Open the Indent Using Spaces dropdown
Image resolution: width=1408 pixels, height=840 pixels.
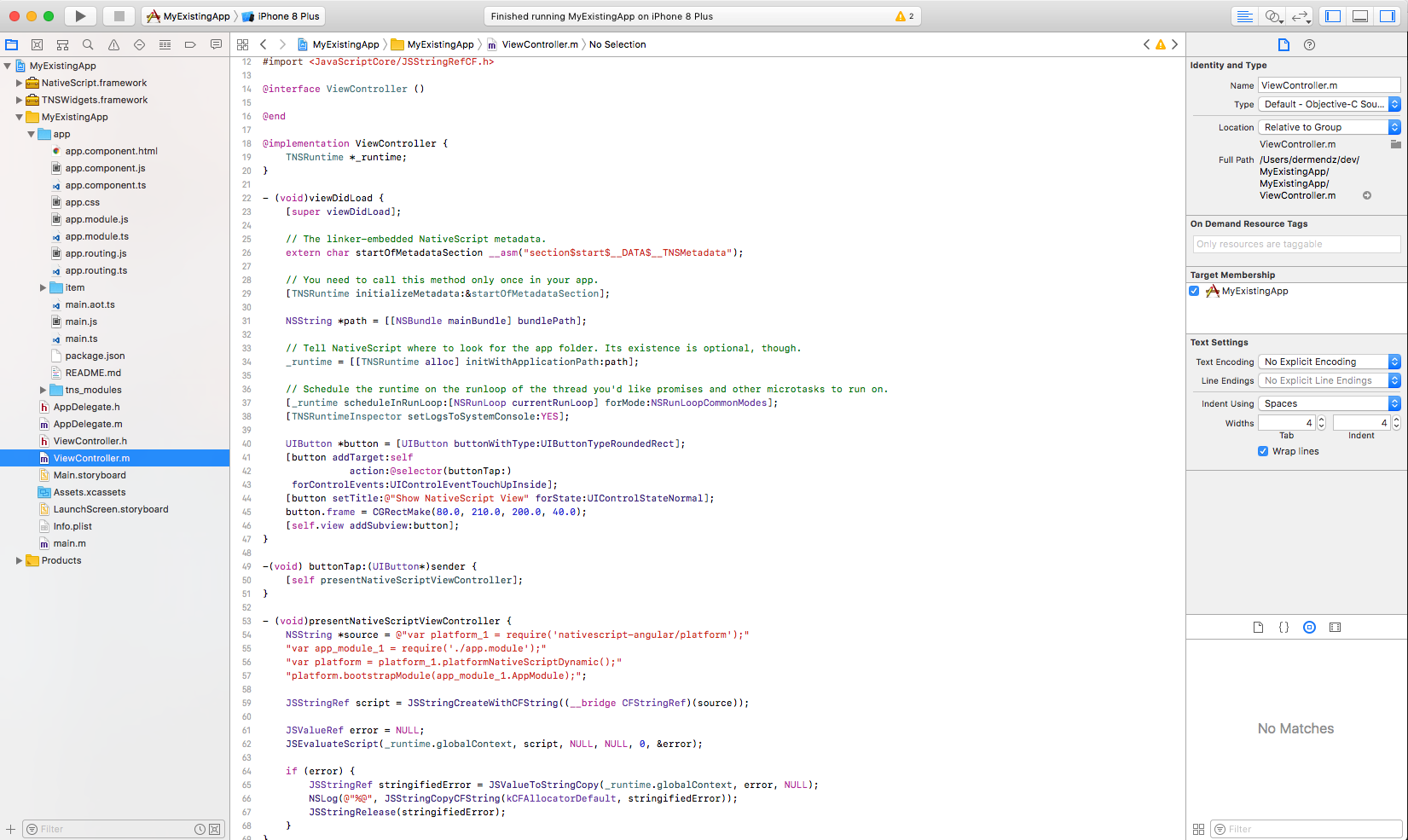pyautogui.click(x=1330, y=403)
